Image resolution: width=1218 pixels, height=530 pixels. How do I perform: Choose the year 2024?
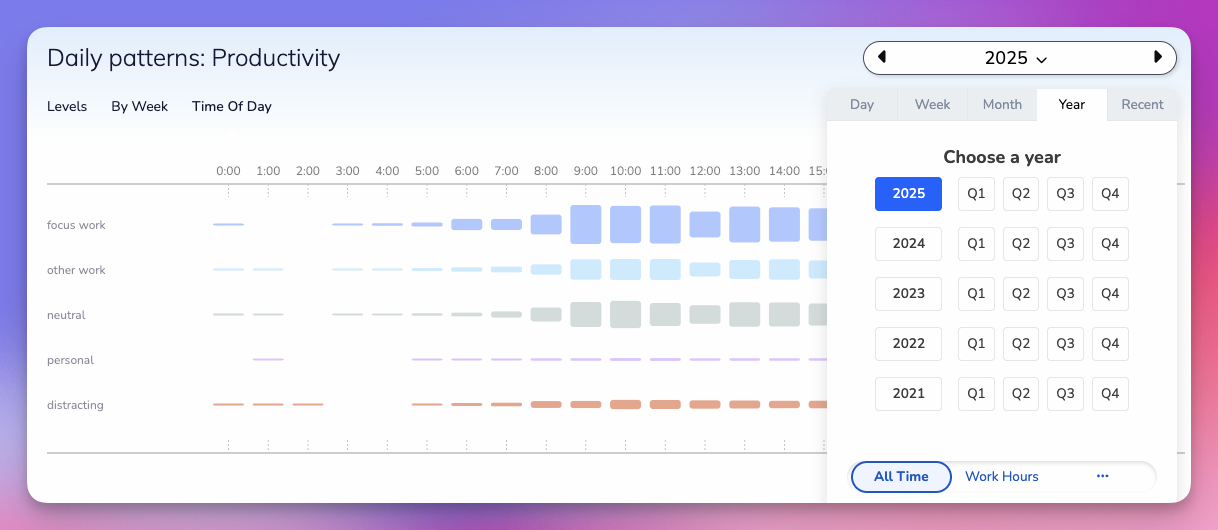click(x=908, y=244)
